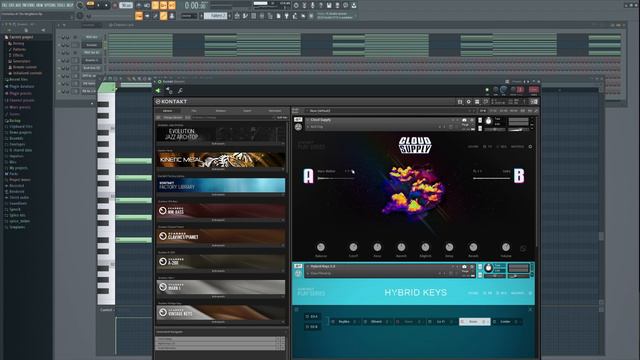Click the FL Studio record button
640x360 pixels.
[x=115, y=5]
